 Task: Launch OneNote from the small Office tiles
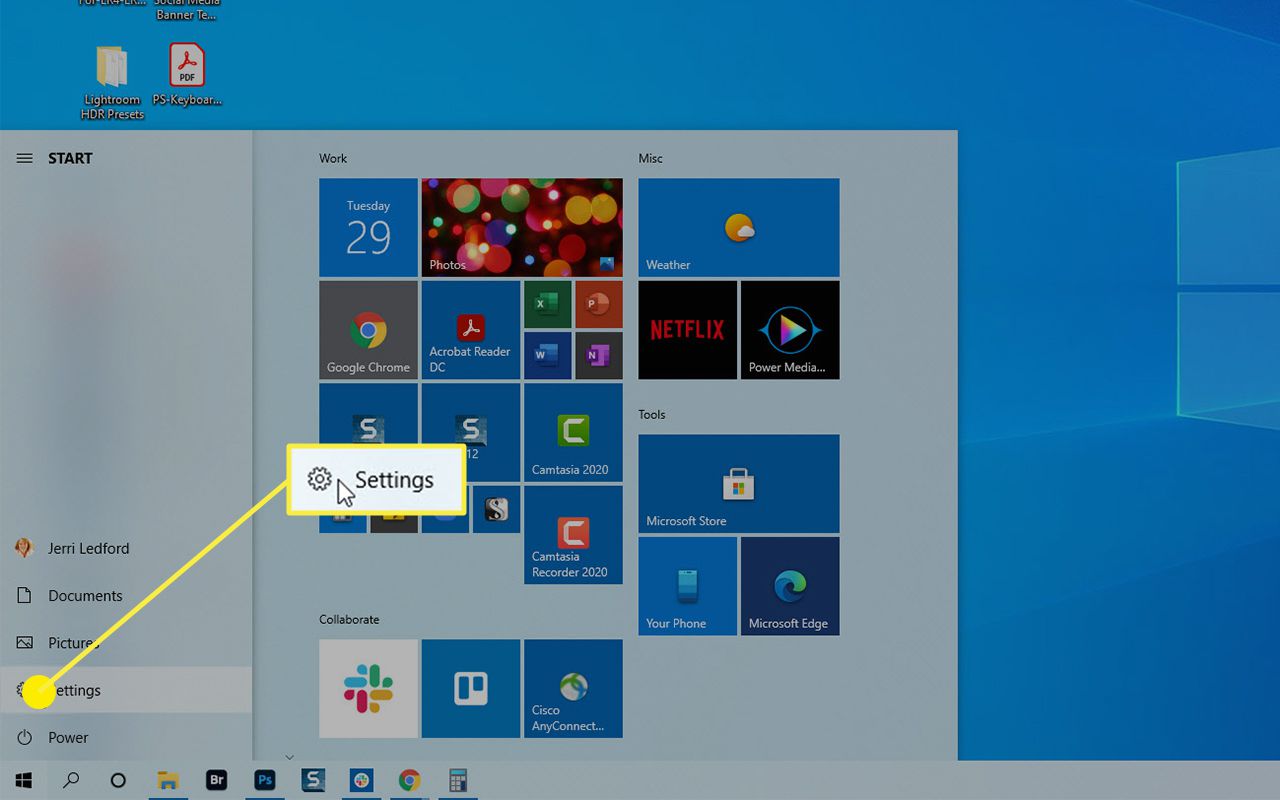click(x=599, y=356)
